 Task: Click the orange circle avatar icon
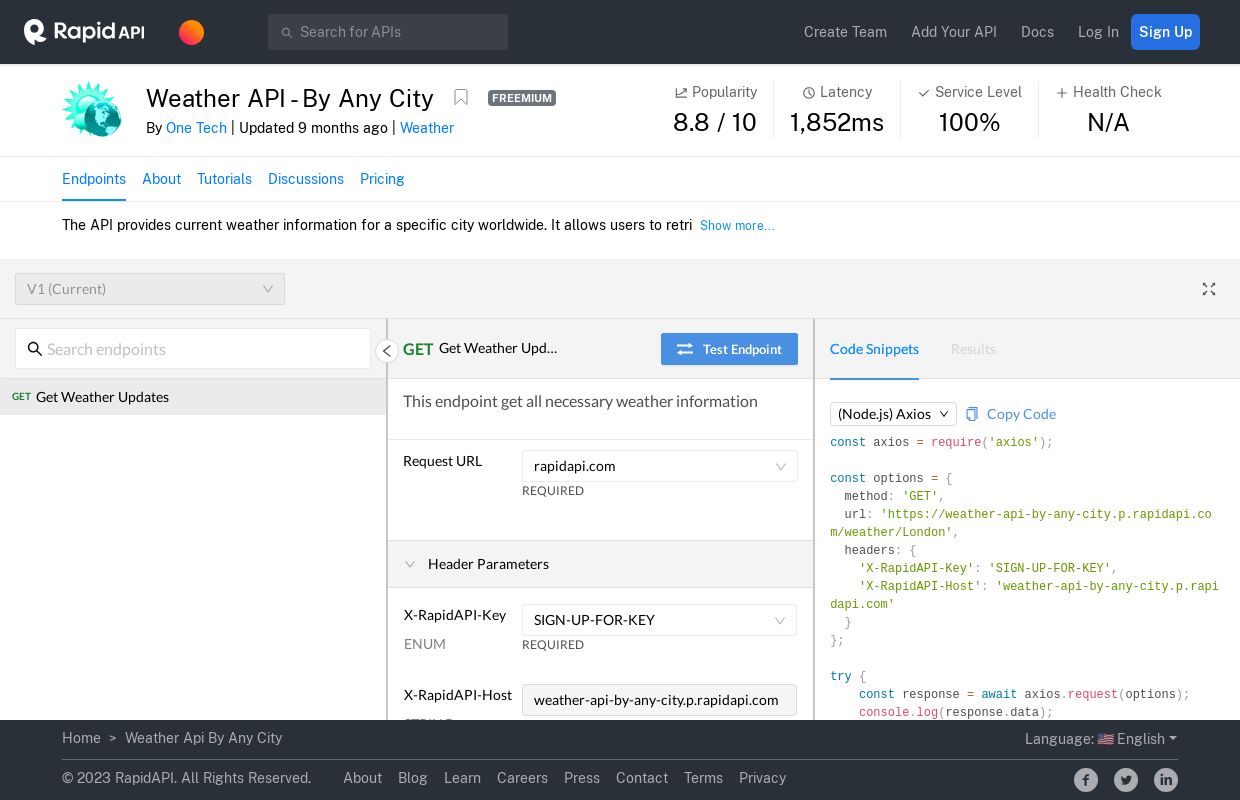point(192,32)
